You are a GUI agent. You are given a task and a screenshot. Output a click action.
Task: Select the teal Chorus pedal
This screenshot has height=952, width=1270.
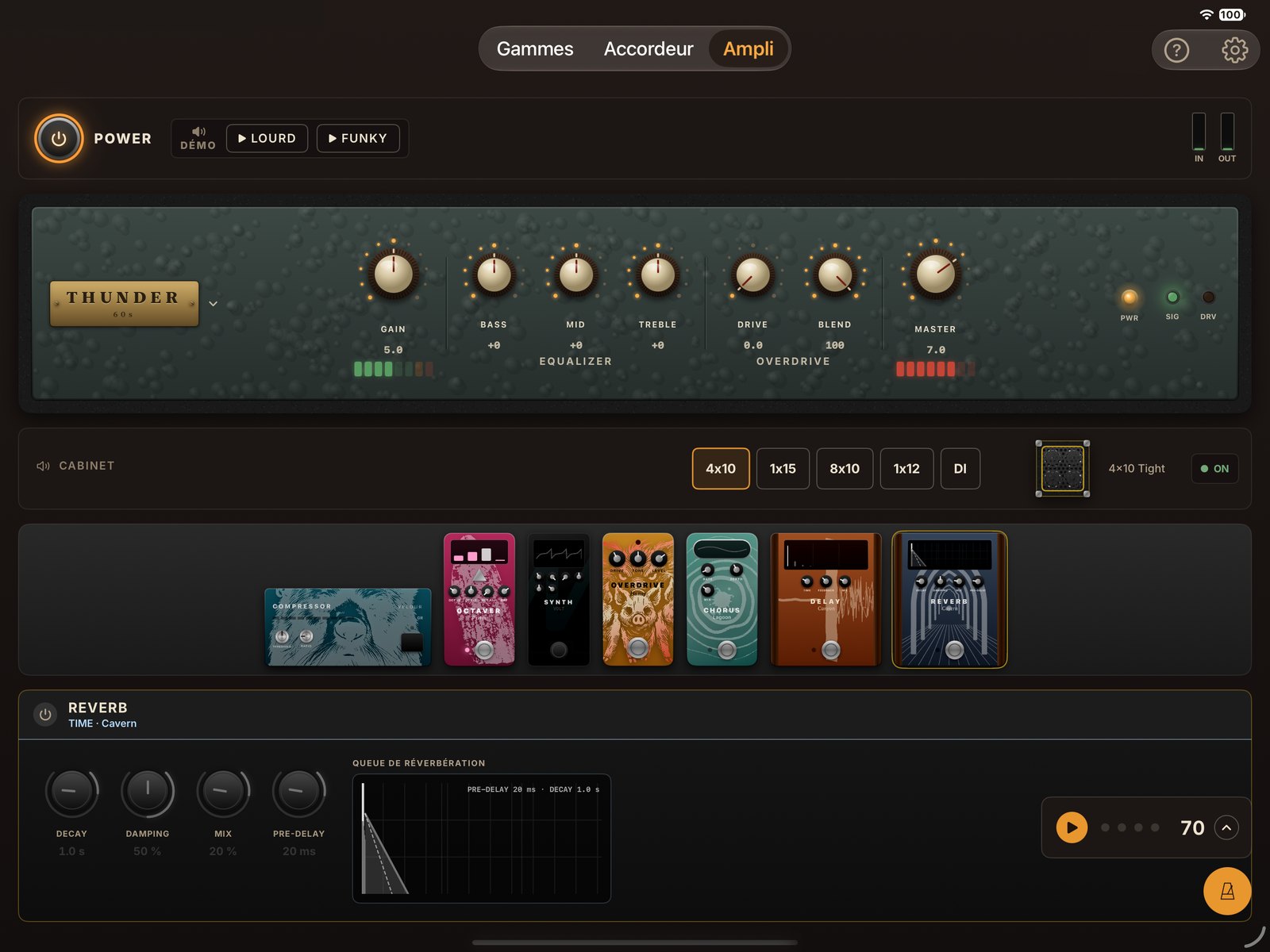(722, 599)
